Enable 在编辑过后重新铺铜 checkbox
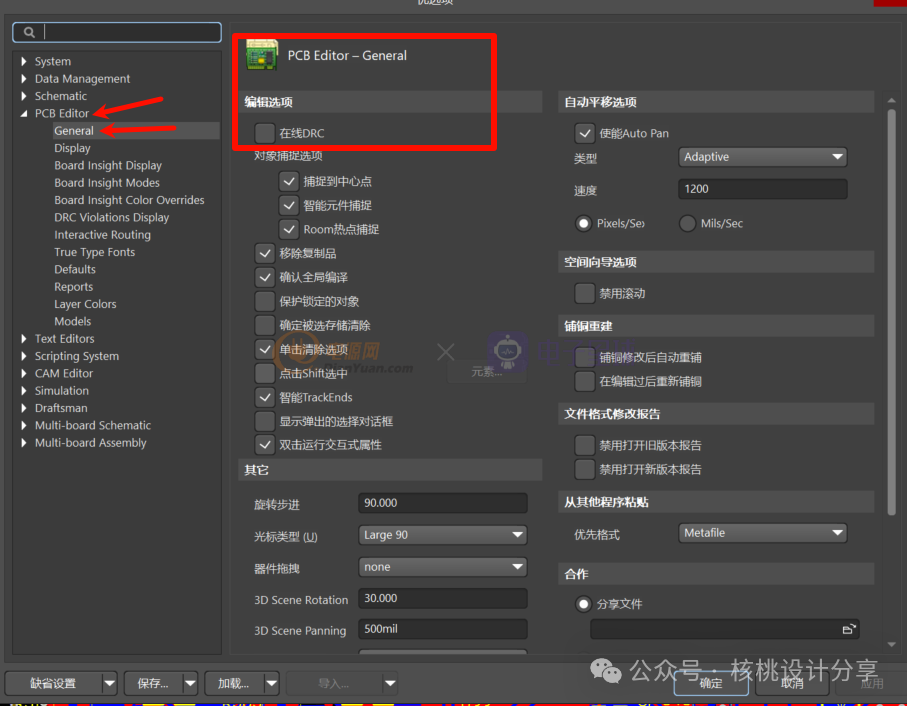 pyautogui.click(x=584, y=381)
